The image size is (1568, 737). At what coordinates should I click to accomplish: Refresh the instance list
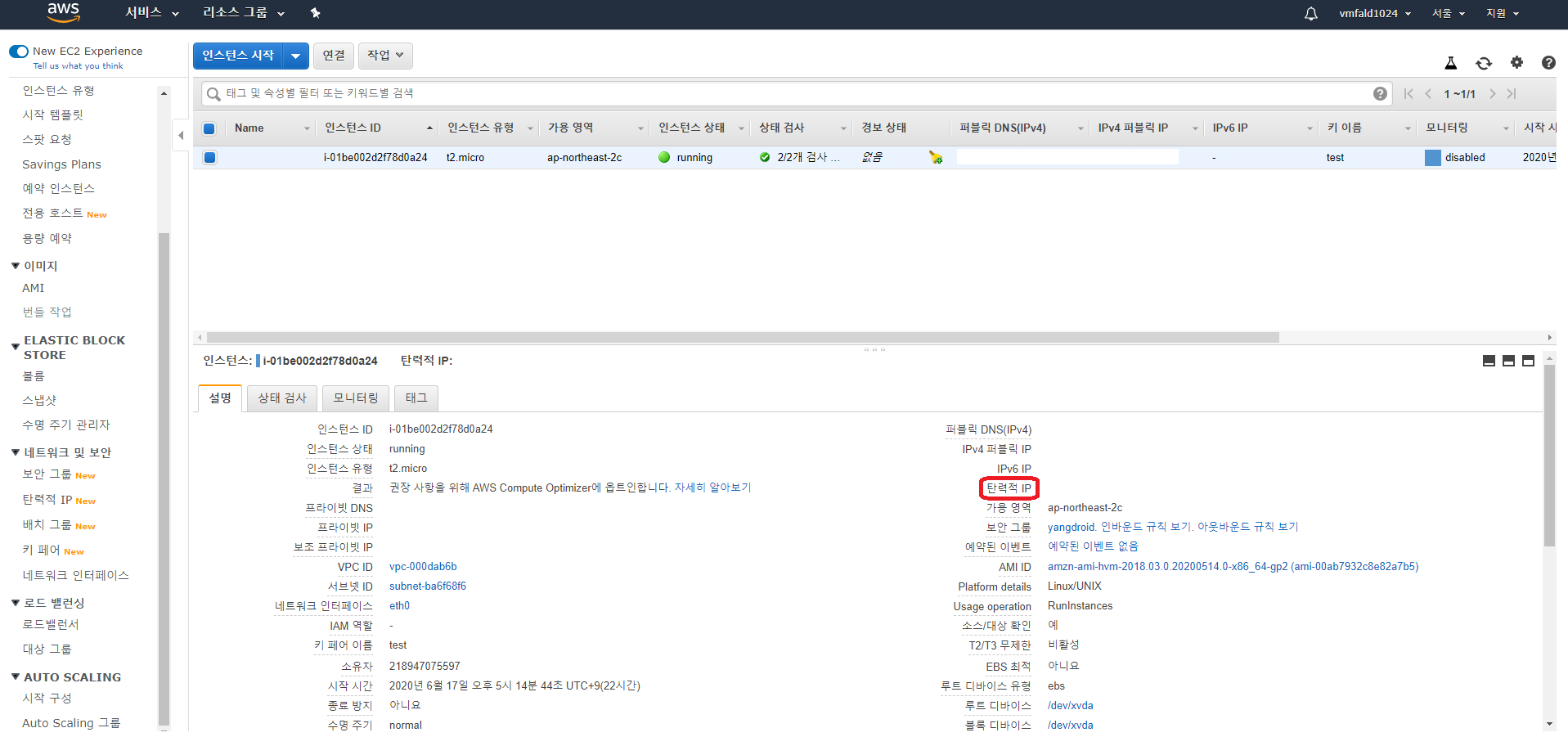(x=1484, y=63)
